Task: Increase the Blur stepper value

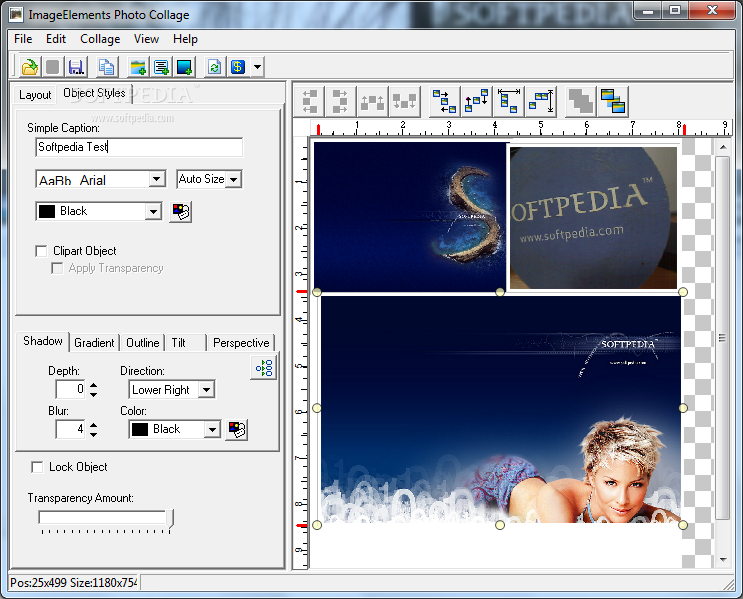Action: point(93,425)
